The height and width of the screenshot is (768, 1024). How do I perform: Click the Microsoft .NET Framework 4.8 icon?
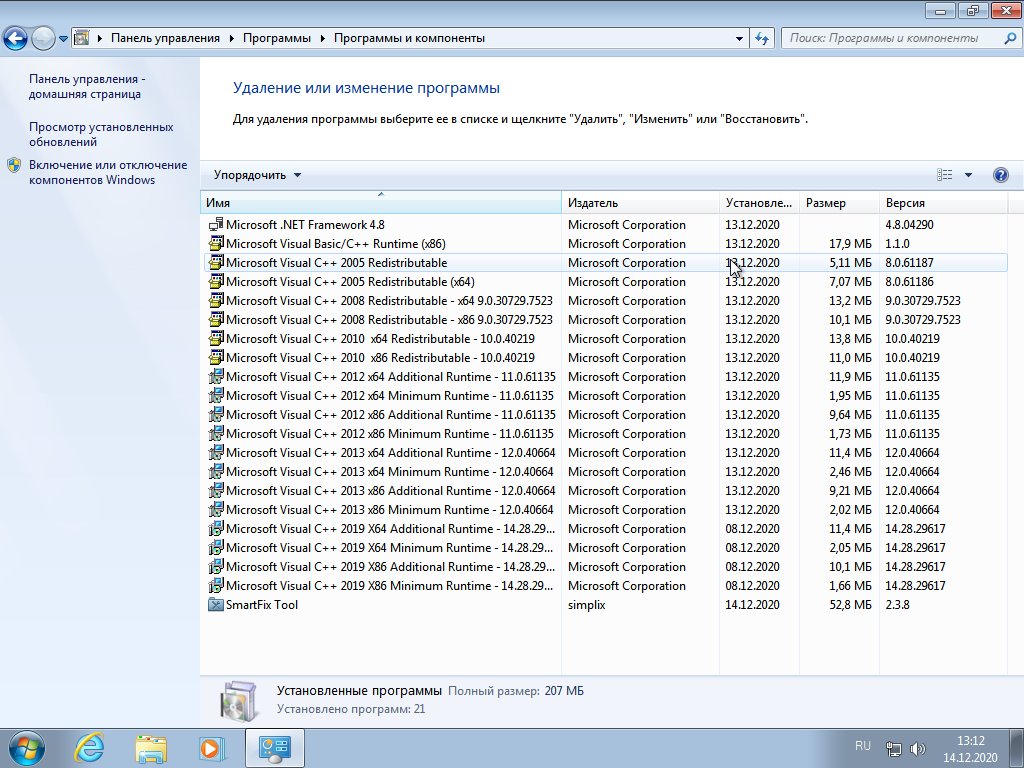215,225
